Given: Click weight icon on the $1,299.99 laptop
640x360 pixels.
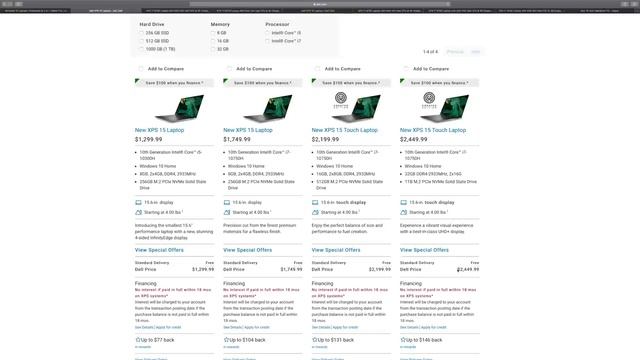Looking at the screenshot, I should [x=138, y=212].
